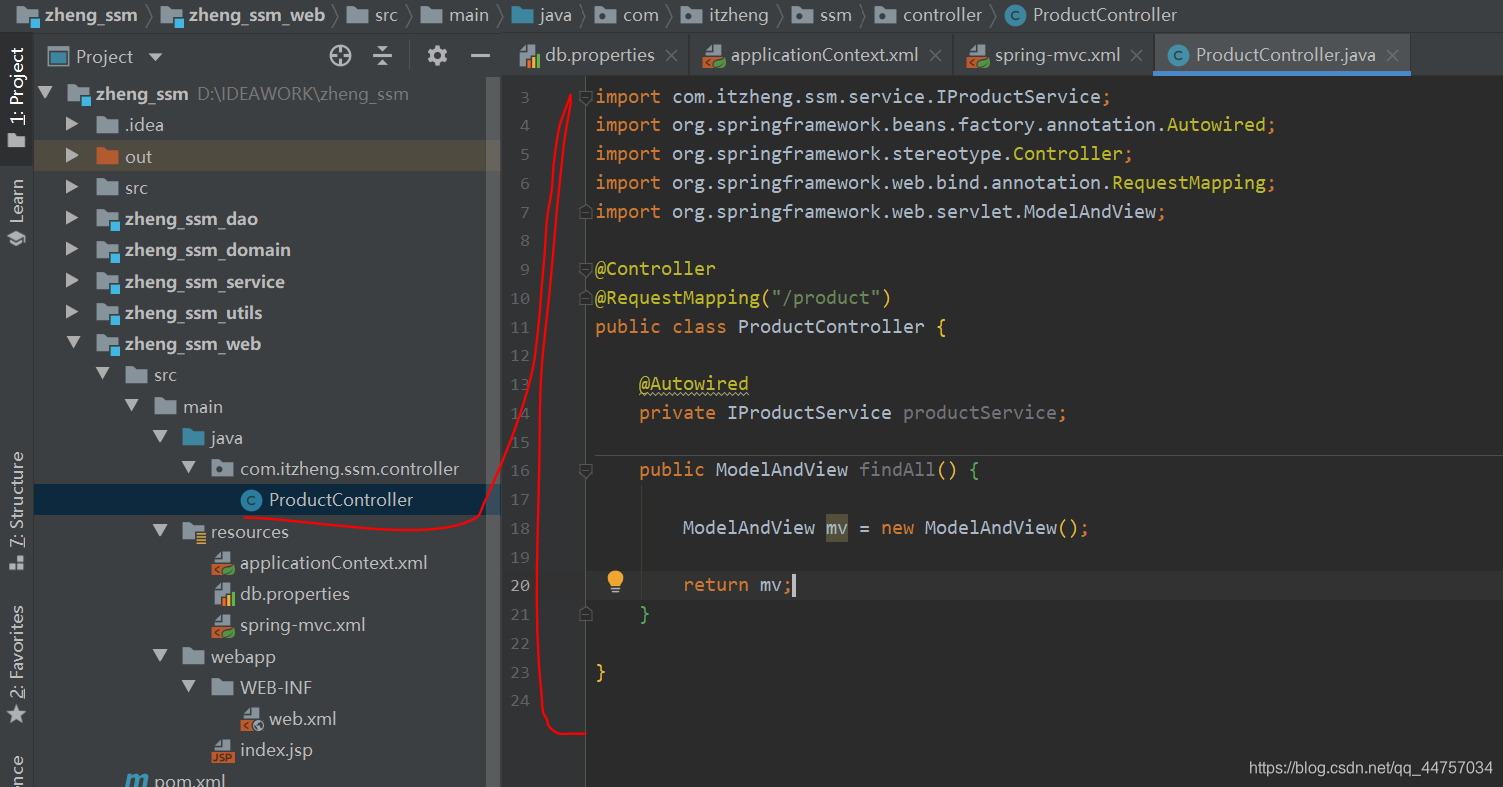Click zheng_ssm_web in the breadcrumb bar

point(256,15)
